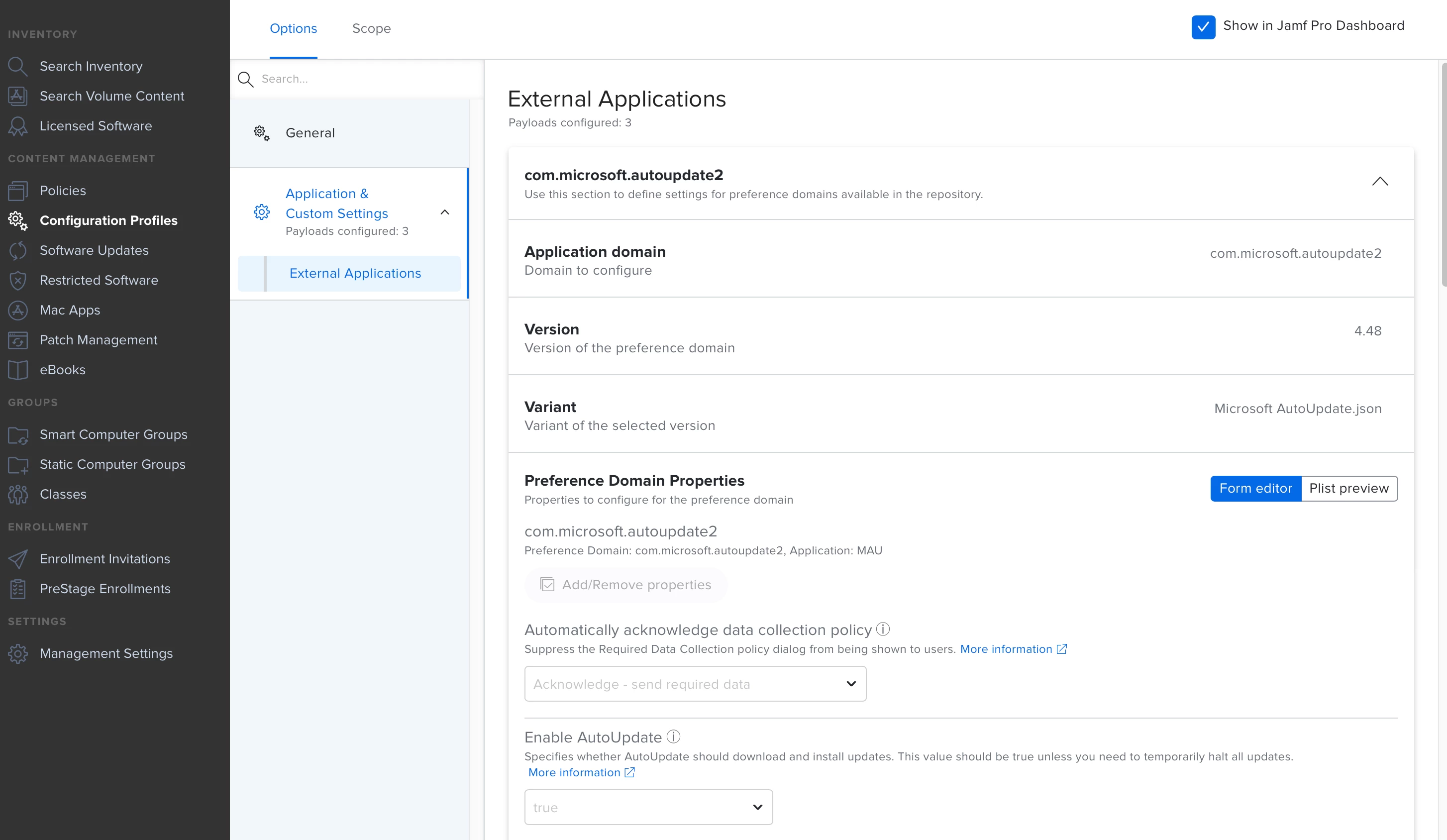Click the Search Volume Content icon
The image size is (1447, 840).
18,96
